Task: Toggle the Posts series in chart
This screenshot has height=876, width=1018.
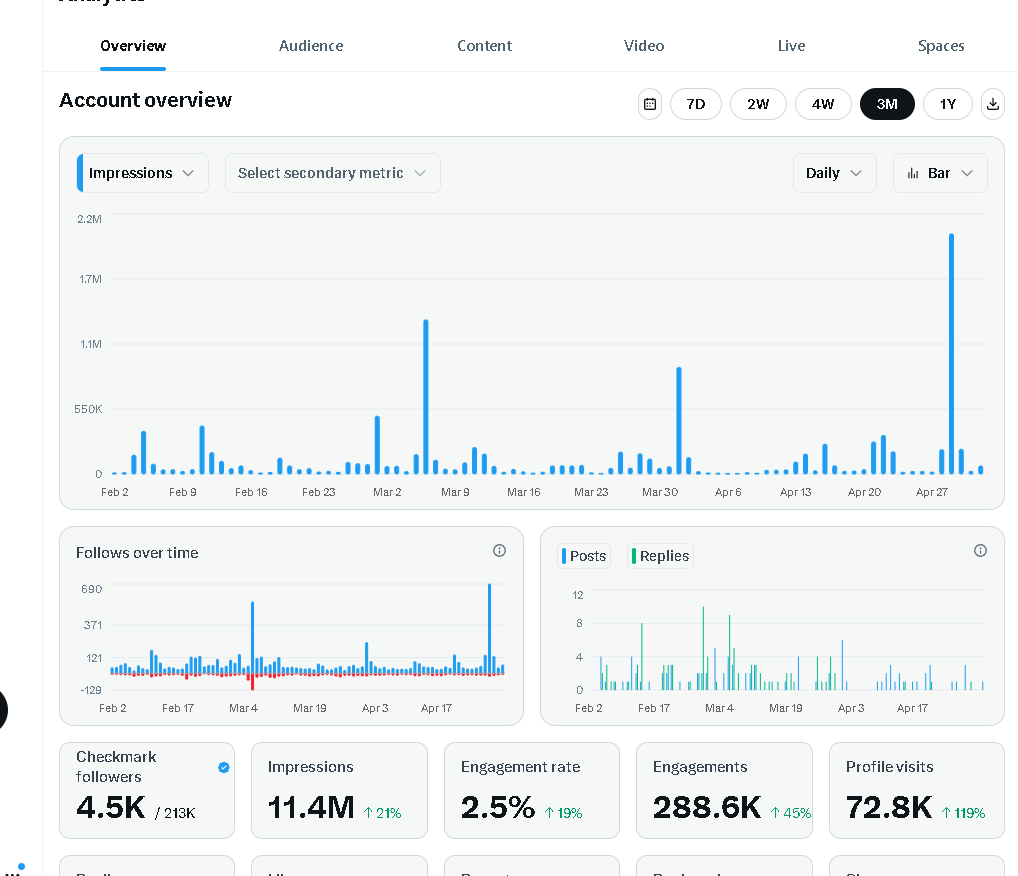Action: point(584,556)
